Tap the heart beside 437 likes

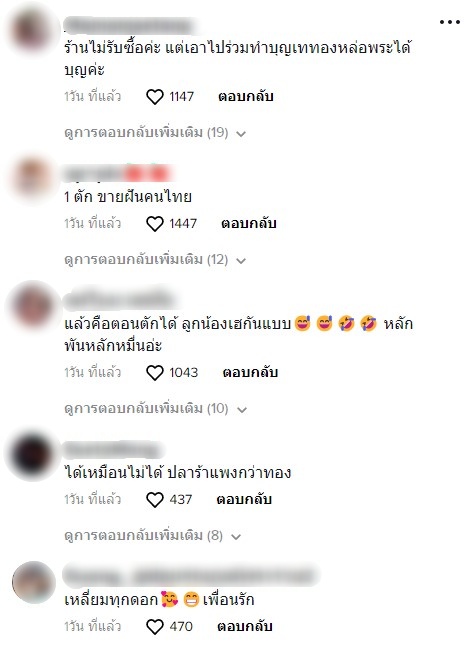click(155, 499)
